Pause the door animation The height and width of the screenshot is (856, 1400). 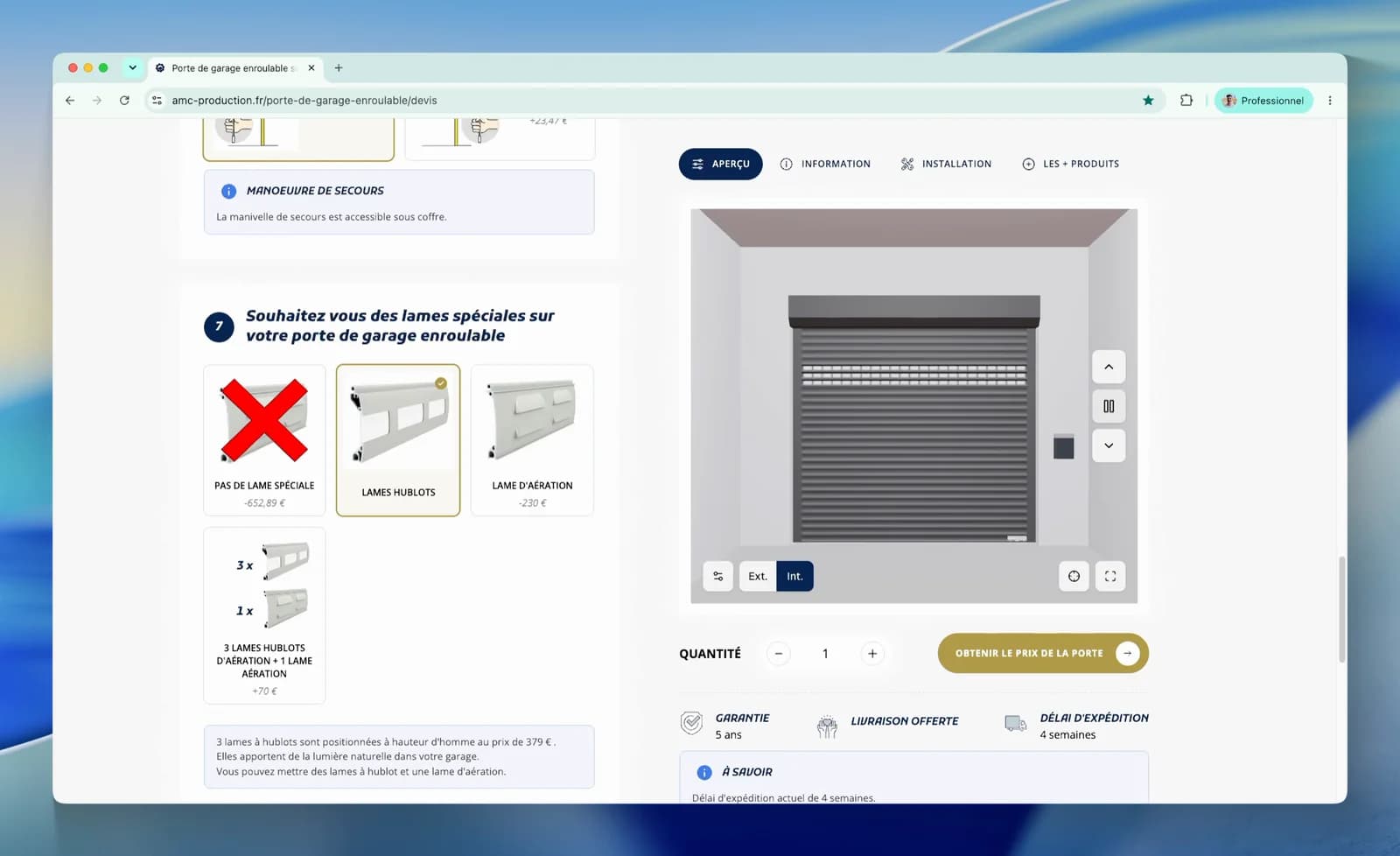pyautogui.click(x=1109, y=406)
